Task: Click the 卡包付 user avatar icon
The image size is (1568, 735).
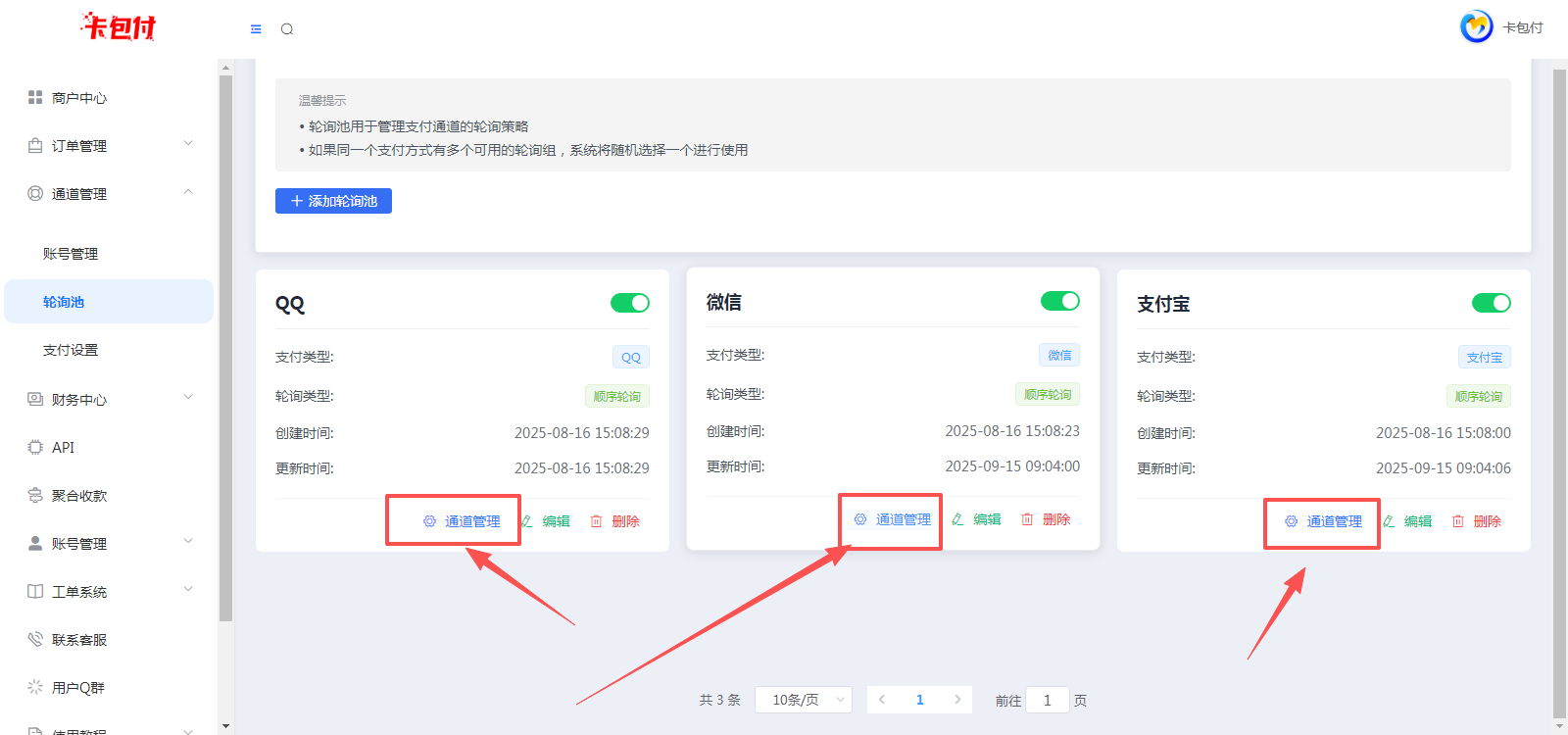Action: tap(1476, 27)
